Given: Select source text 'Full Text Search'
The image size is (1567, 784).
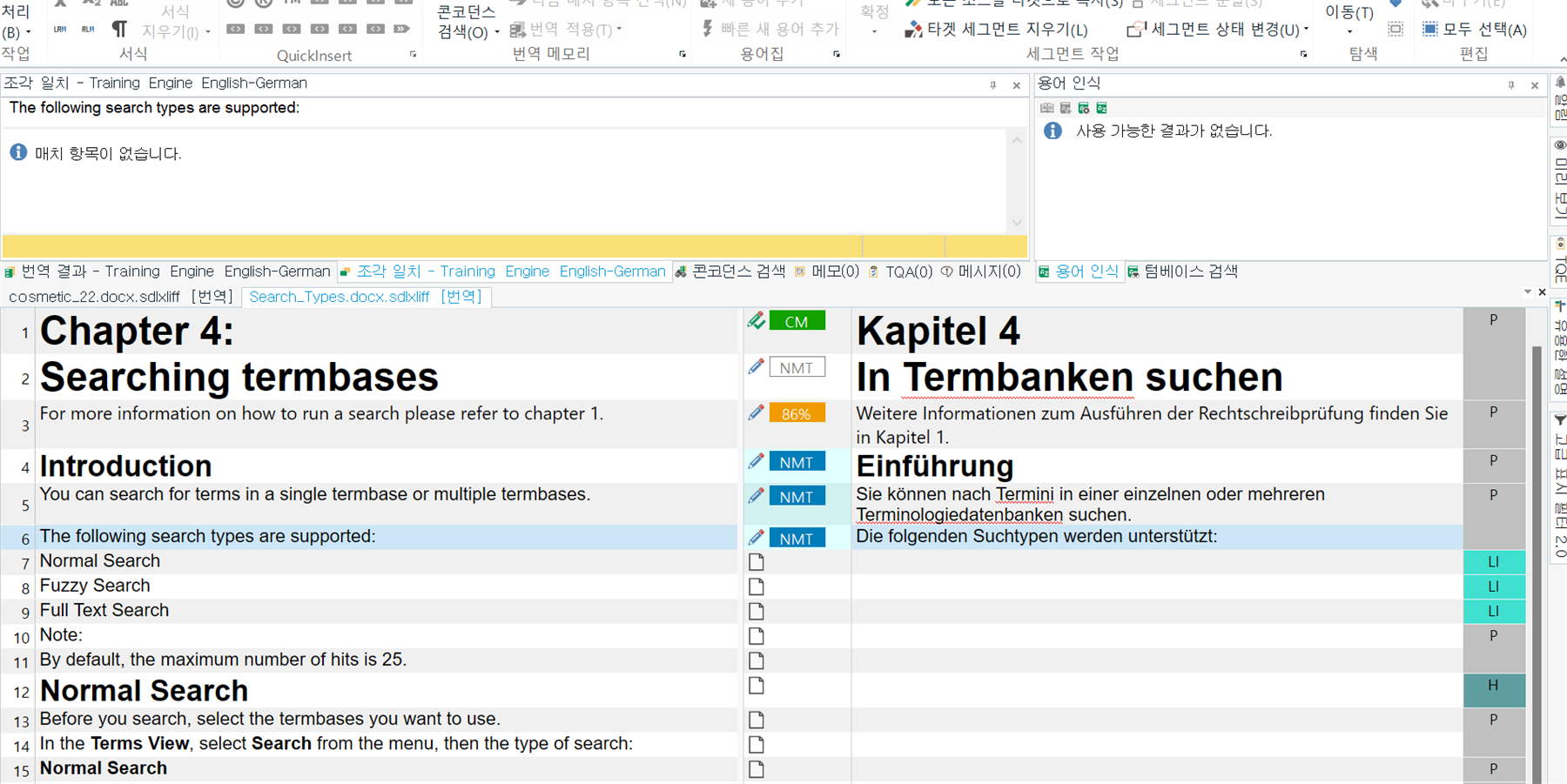Looking at the screenshot, I should 104,610.
